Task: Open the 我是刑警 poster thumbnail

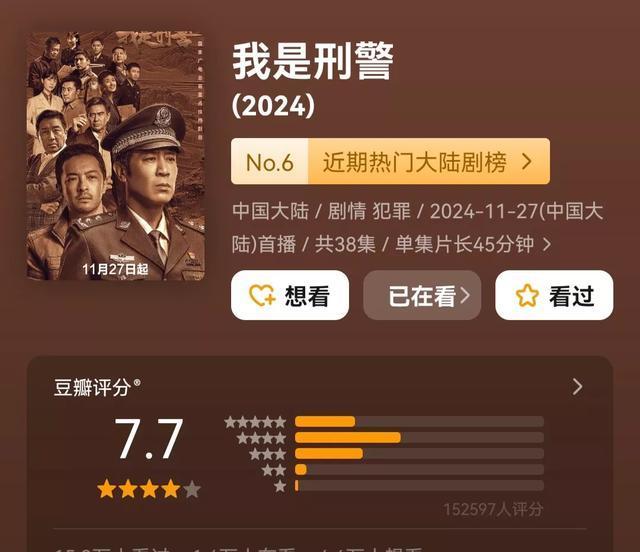Action: (116, 156)
